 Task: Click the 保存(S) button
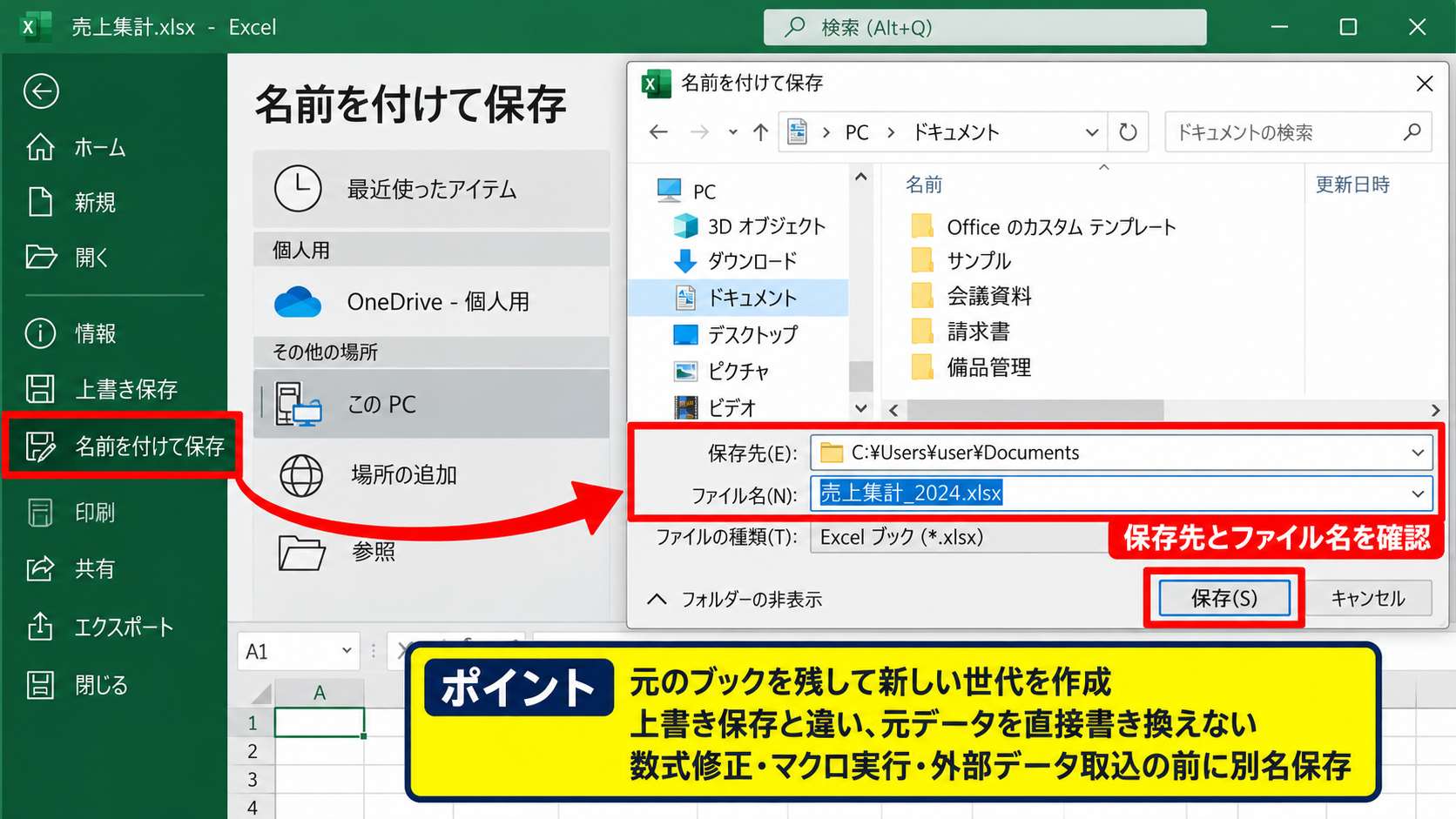[x=1224, y=598]
